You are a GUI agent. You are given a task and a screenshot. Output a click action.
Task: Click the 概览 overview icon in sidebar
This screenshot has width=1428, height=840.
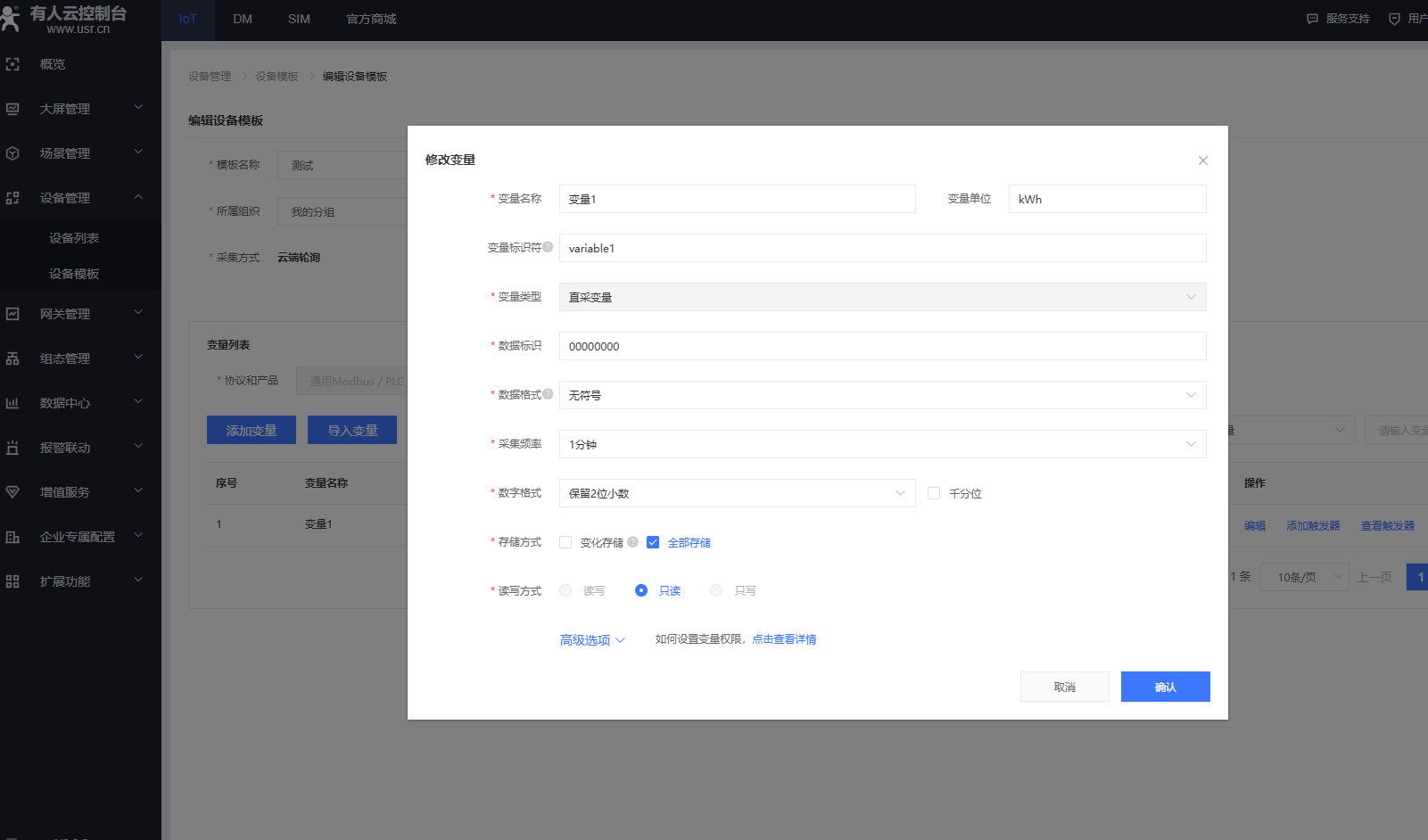pyautogui.click(x=12, y=64)
